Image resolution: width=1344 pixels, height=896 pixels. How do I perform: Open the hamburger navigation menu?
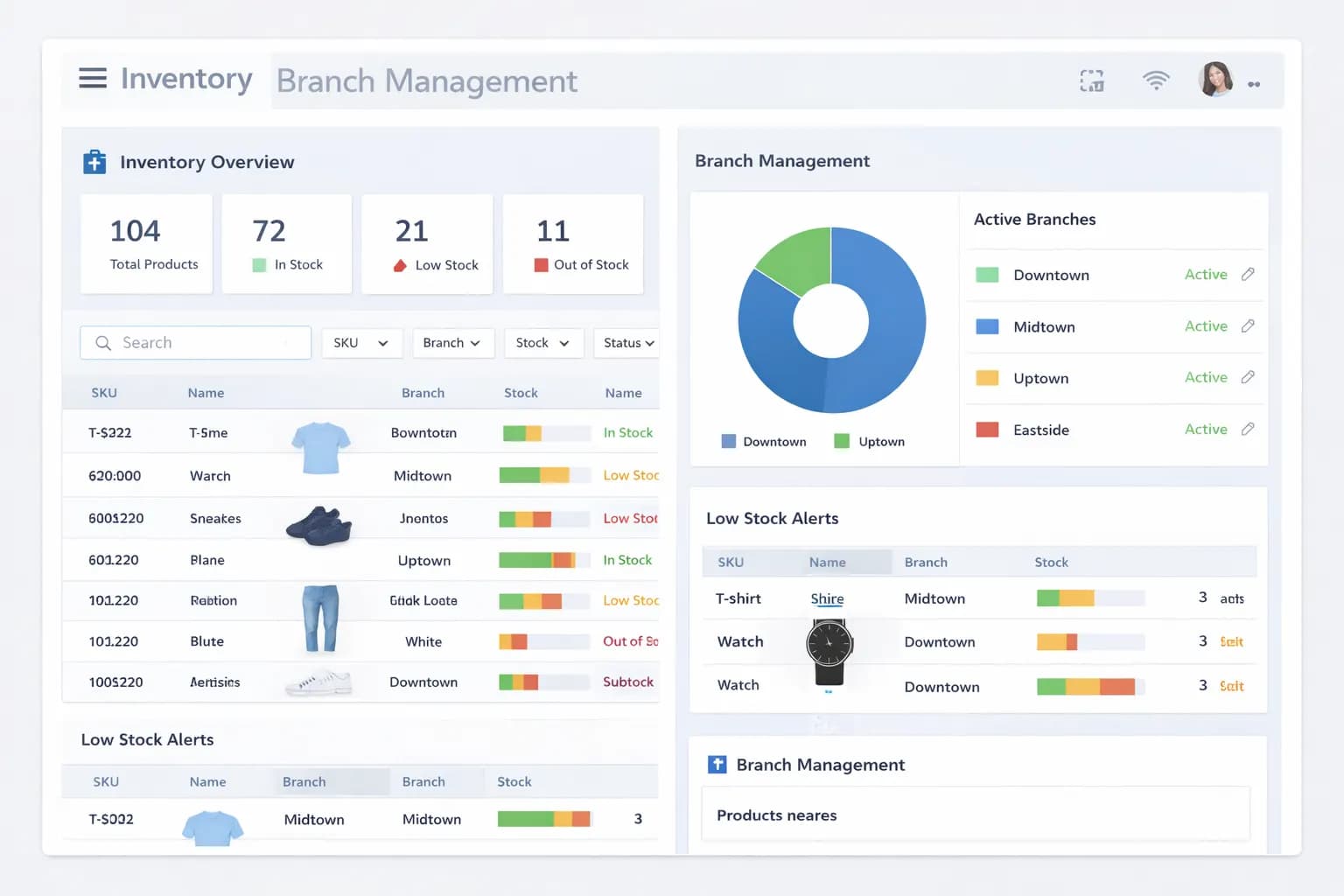click(x=92, y=78)
